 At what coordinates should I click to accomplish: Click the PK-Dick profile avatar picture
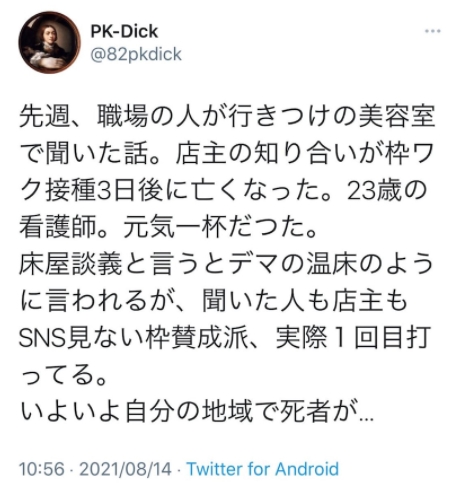pyautogui.click(x=49, y=42)
